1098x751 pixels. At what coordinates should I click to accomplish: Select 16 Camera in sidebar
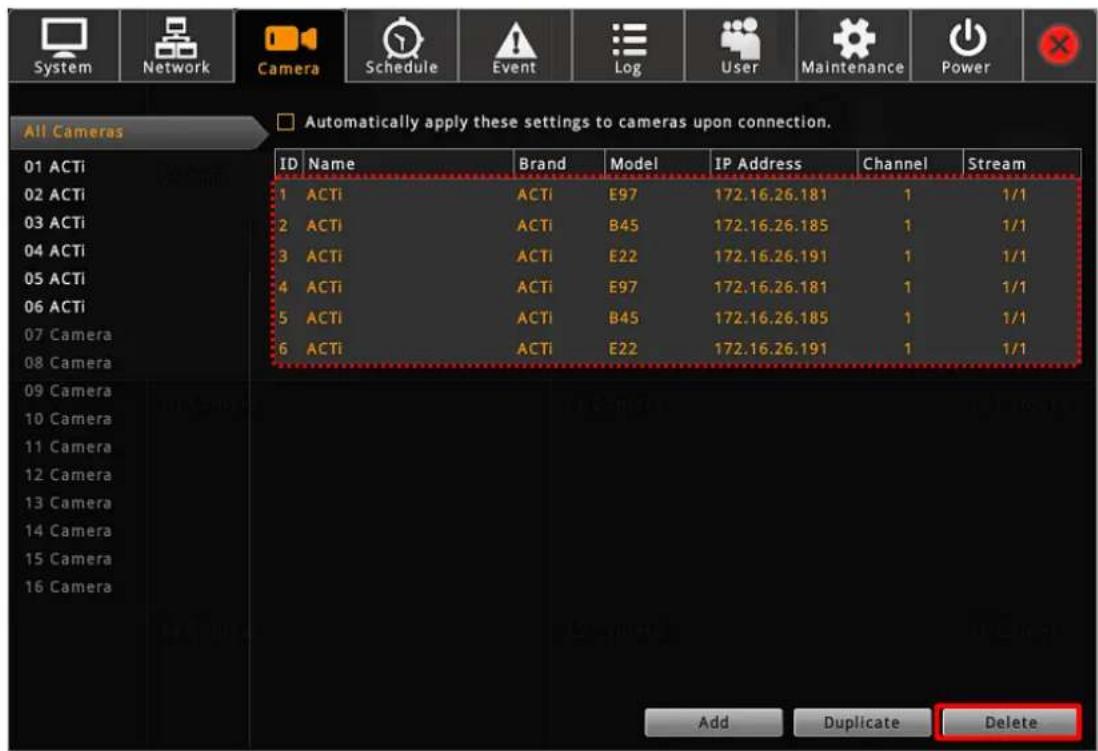(68, 587)
